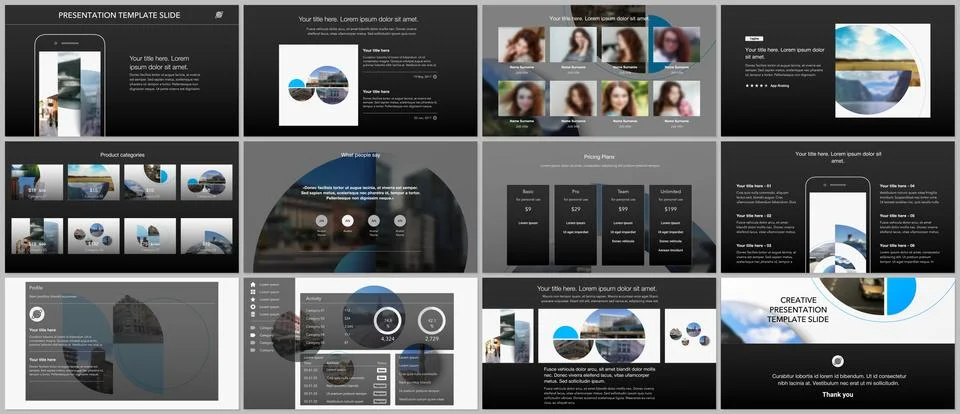Image resolution: width=960 pixels, height=414 pixels.
Task: Click the round logo on the Profile slide
Action: (x=37, y=314)
